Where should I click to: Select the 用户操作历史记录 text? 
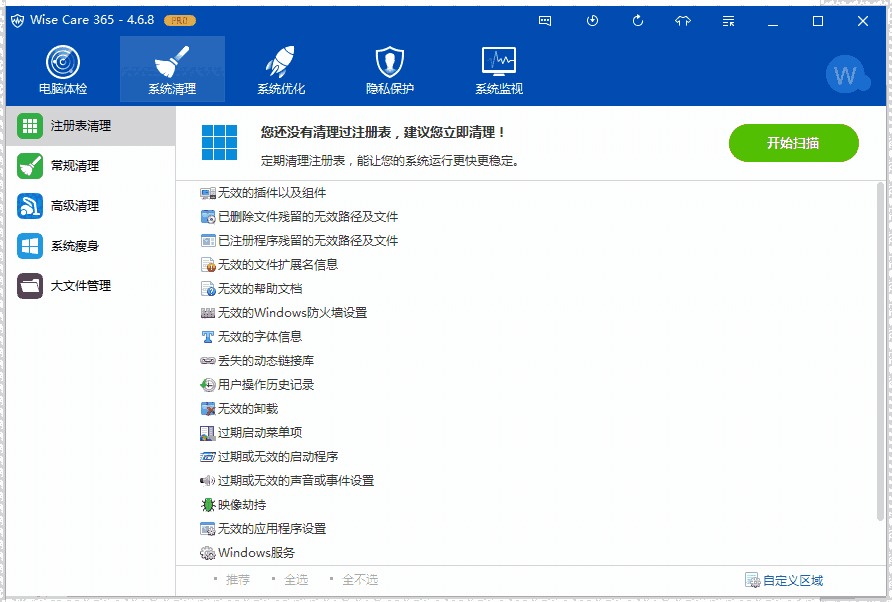tap(266, 385)
